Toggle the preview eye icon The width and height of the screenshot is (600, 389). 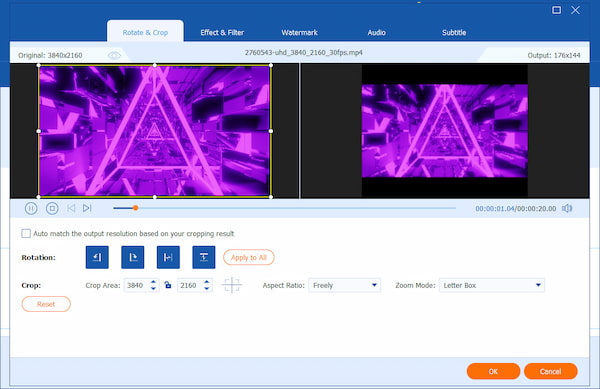click(114, 55)
